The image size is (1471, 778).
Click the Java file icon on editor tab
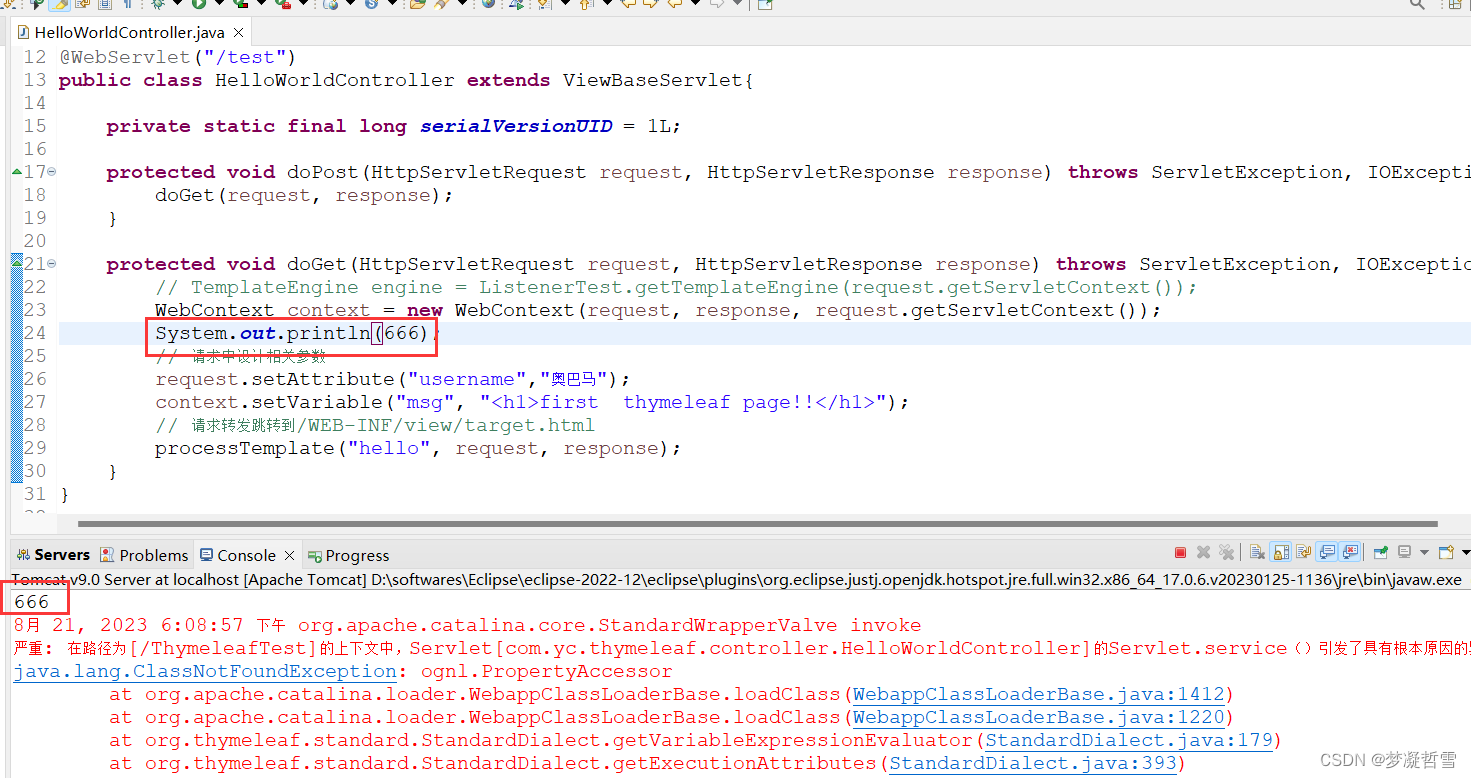coord(23,32)
